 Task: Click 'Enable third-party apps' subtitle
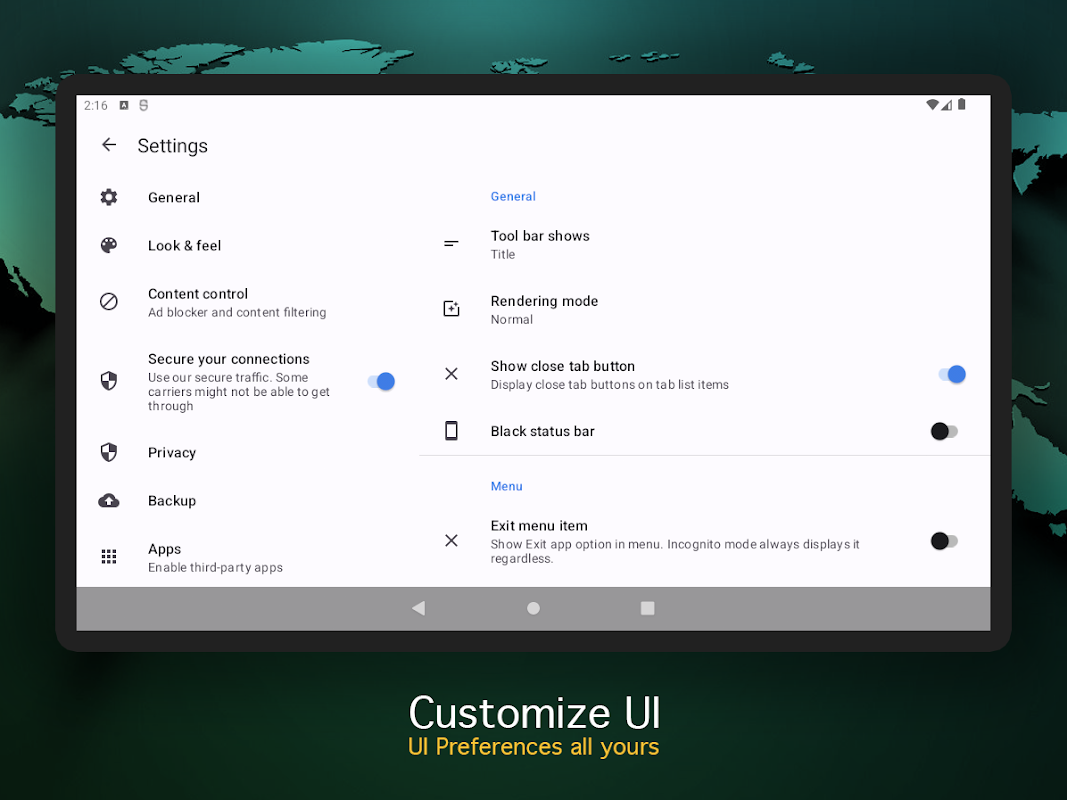click(215, 567)
